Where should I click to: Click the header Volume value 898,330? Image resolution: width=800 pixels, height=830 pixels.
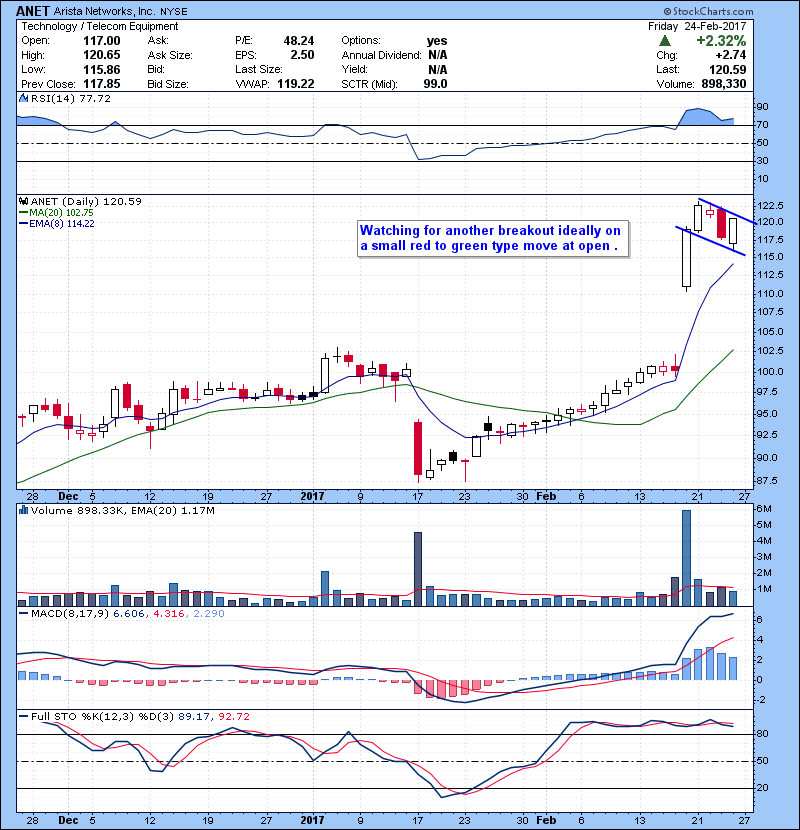click(724, 84)
